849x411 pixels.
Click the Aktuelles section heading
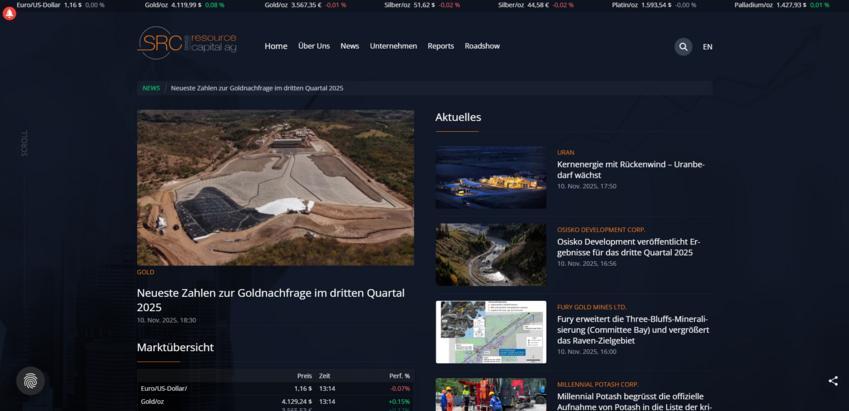point(458,117)
